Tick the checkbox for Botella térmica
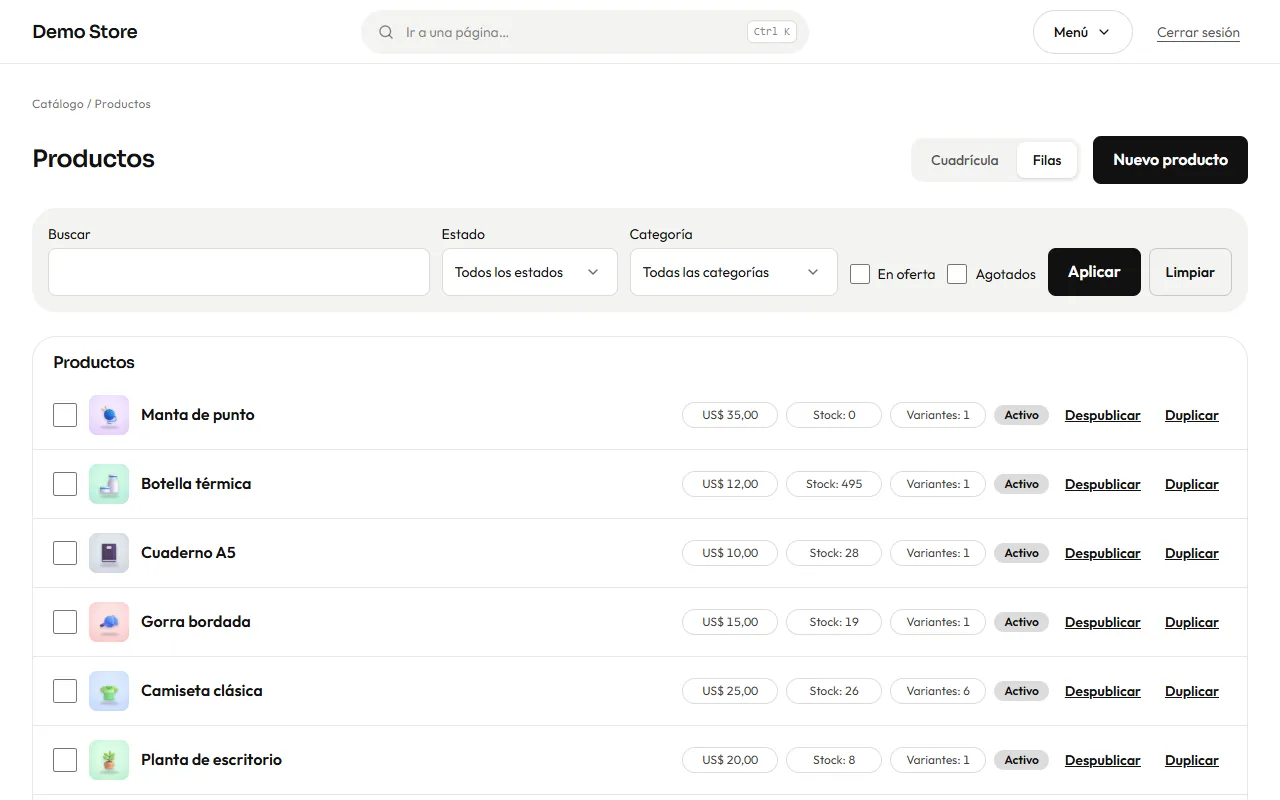Viewport: 1280px width, 800px height. [65, 484]
